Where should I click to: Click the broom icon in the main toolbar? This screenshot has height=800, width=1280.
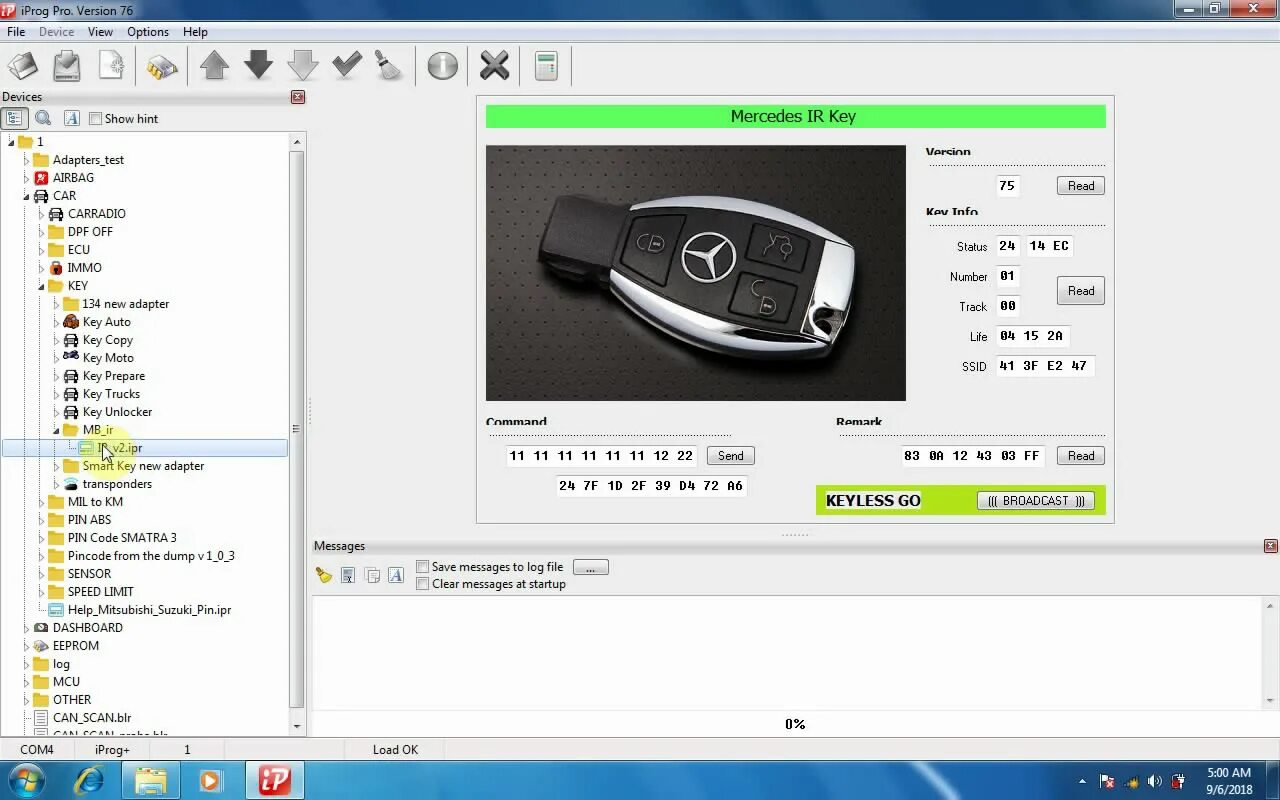coord(389,67)
